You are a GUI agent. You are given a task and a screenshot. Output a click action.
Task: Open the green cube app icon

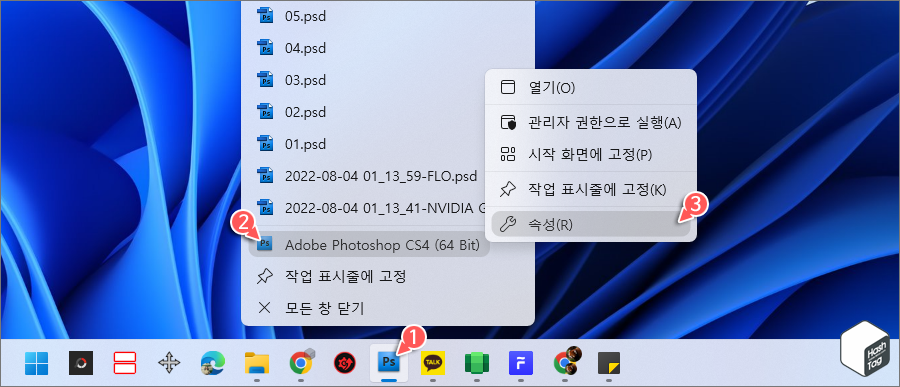(477, 363)
